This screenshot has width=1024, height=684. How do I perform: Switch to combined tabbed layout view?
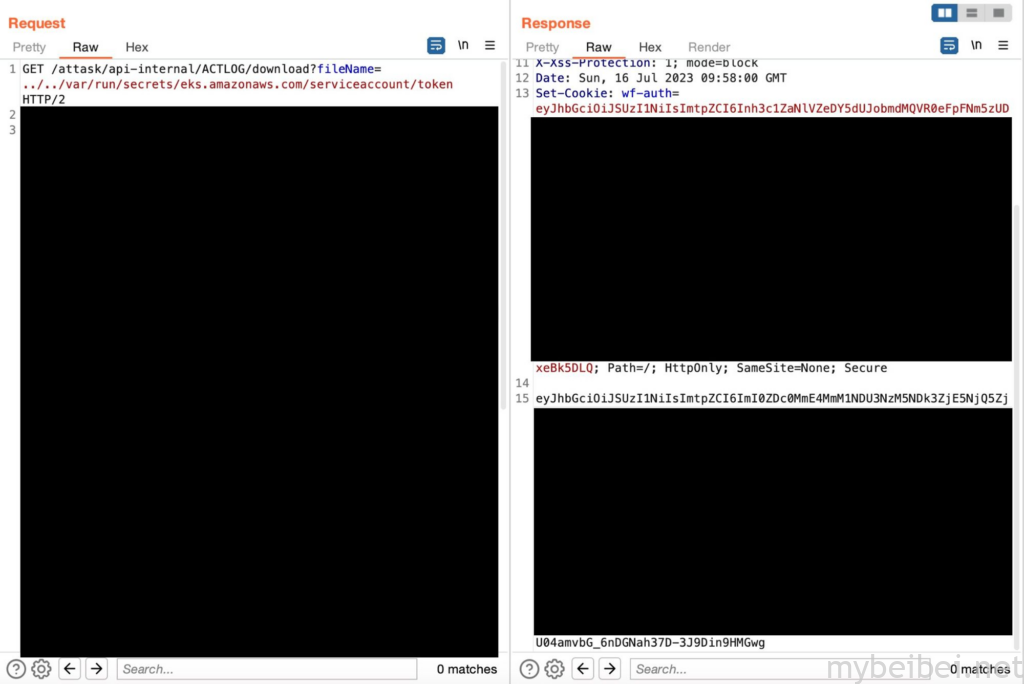click(998, 13)
